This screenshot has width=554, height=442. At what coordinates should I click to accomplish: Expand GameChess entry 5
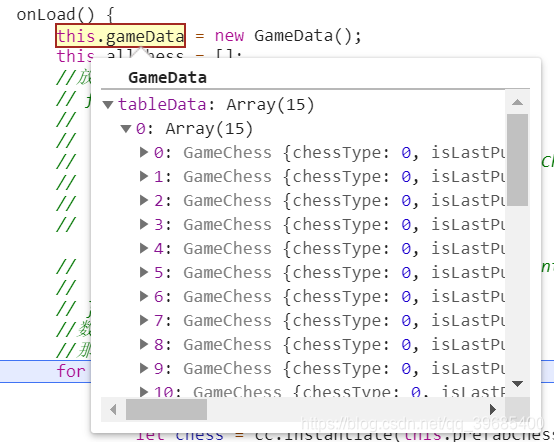pos(144,272)
